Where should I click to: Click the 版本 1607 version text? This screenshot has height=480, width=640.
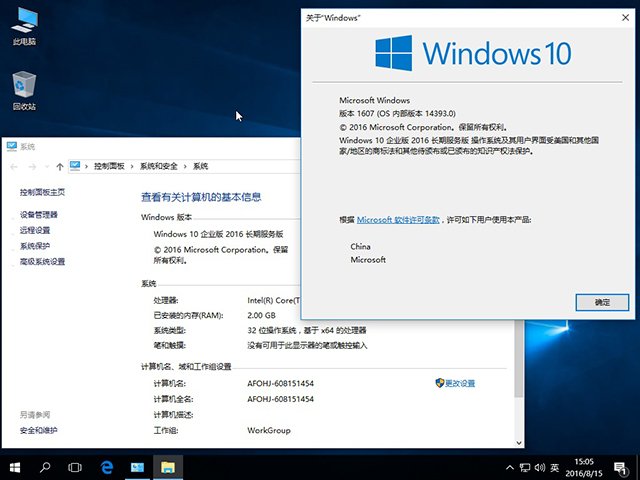[x=397, y=113]
